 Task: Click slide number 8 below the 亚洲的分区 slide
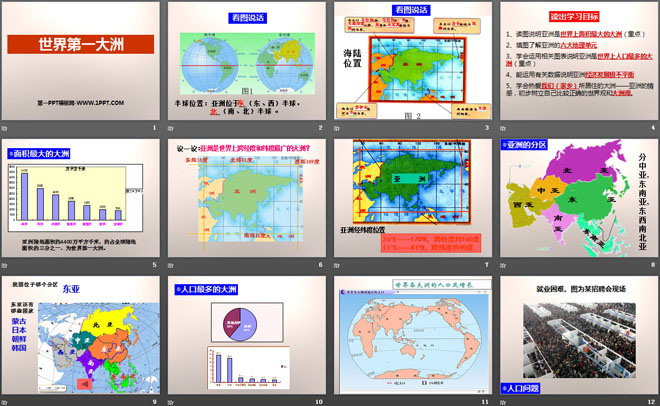653,265
